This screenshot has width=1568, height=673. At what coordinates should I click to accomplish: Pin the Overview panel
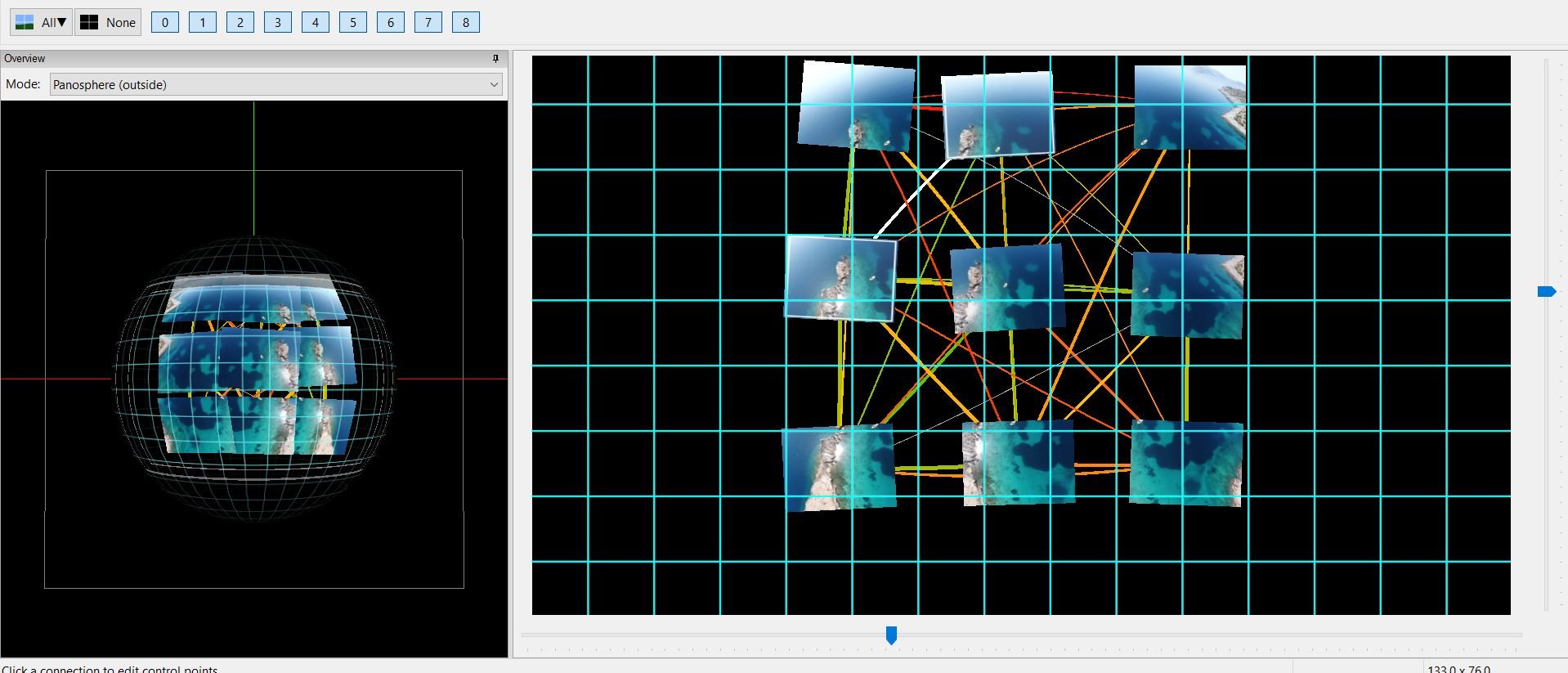[x=495, y=58]
